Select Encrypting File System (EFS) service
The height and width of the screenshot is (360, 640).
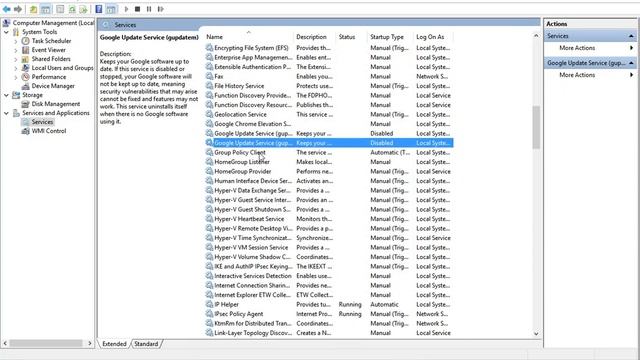pyautogui.click(x=329, y=48)
